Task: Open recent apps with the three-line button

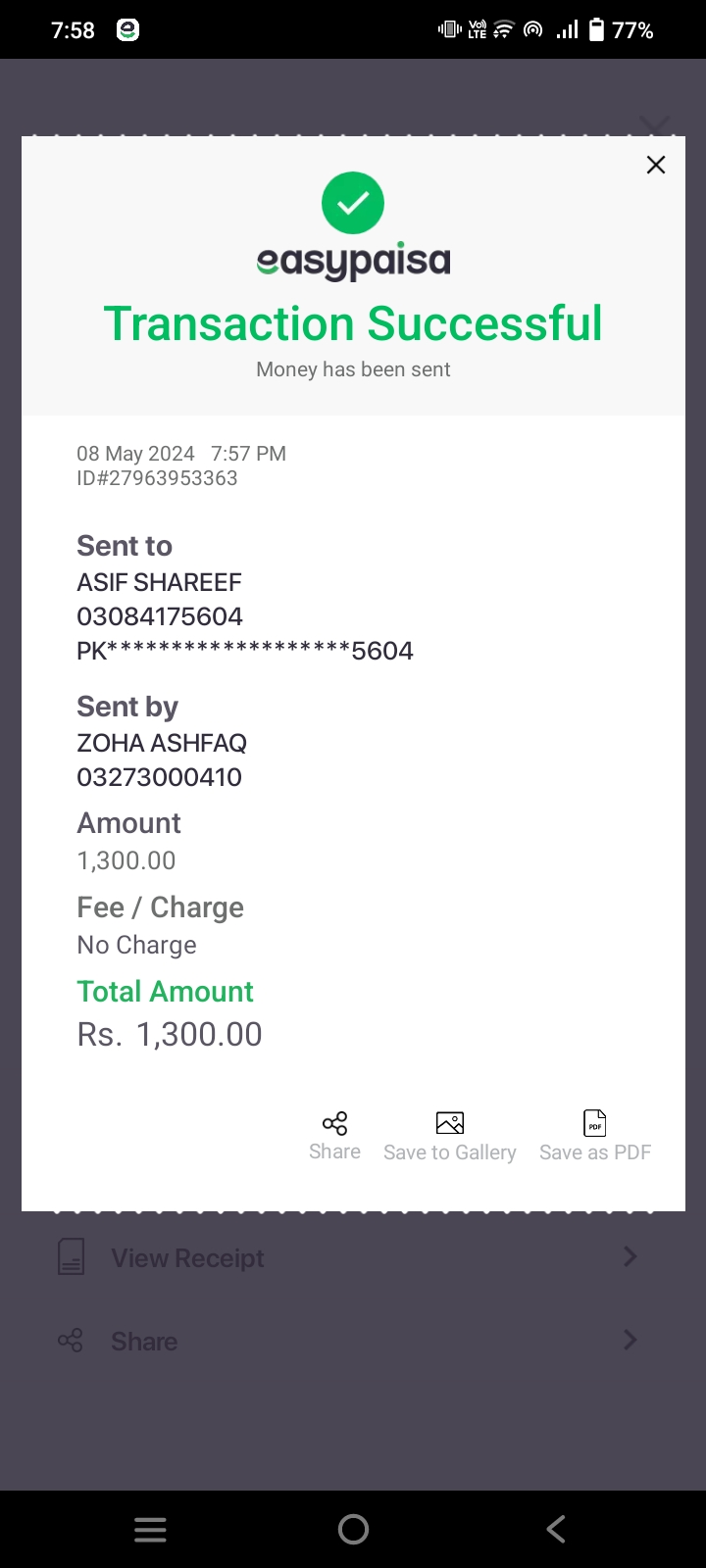Action: tap(150, 1529)
